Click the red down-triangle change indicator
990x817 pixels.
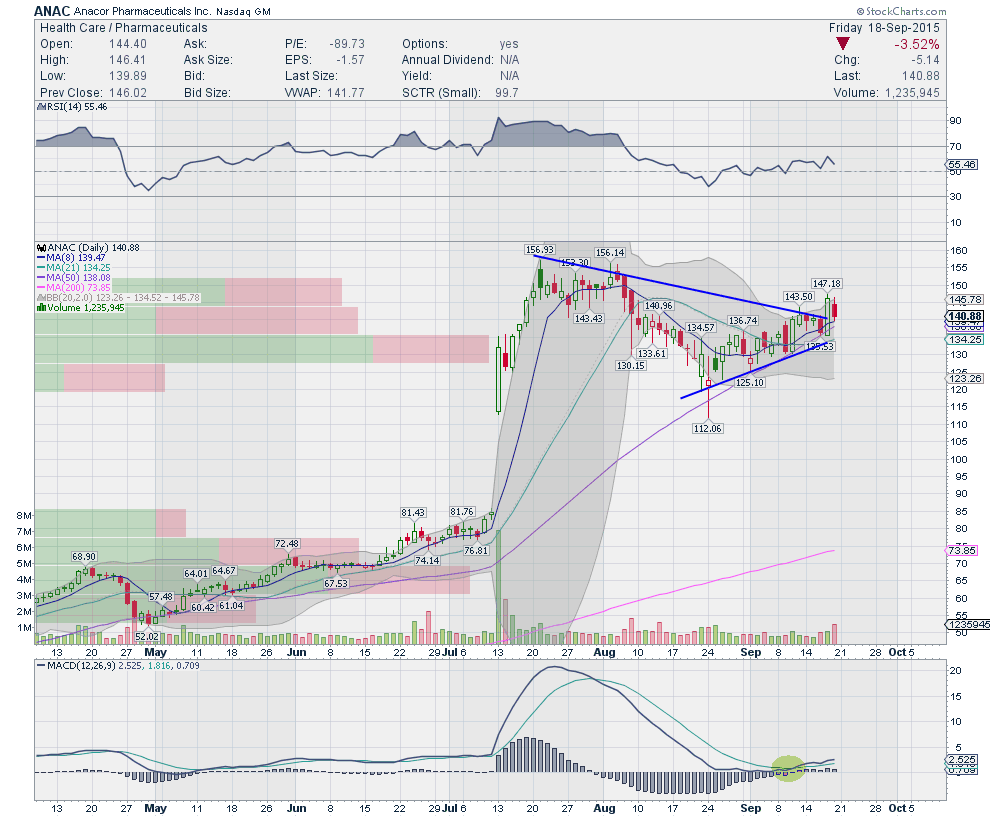842,44
